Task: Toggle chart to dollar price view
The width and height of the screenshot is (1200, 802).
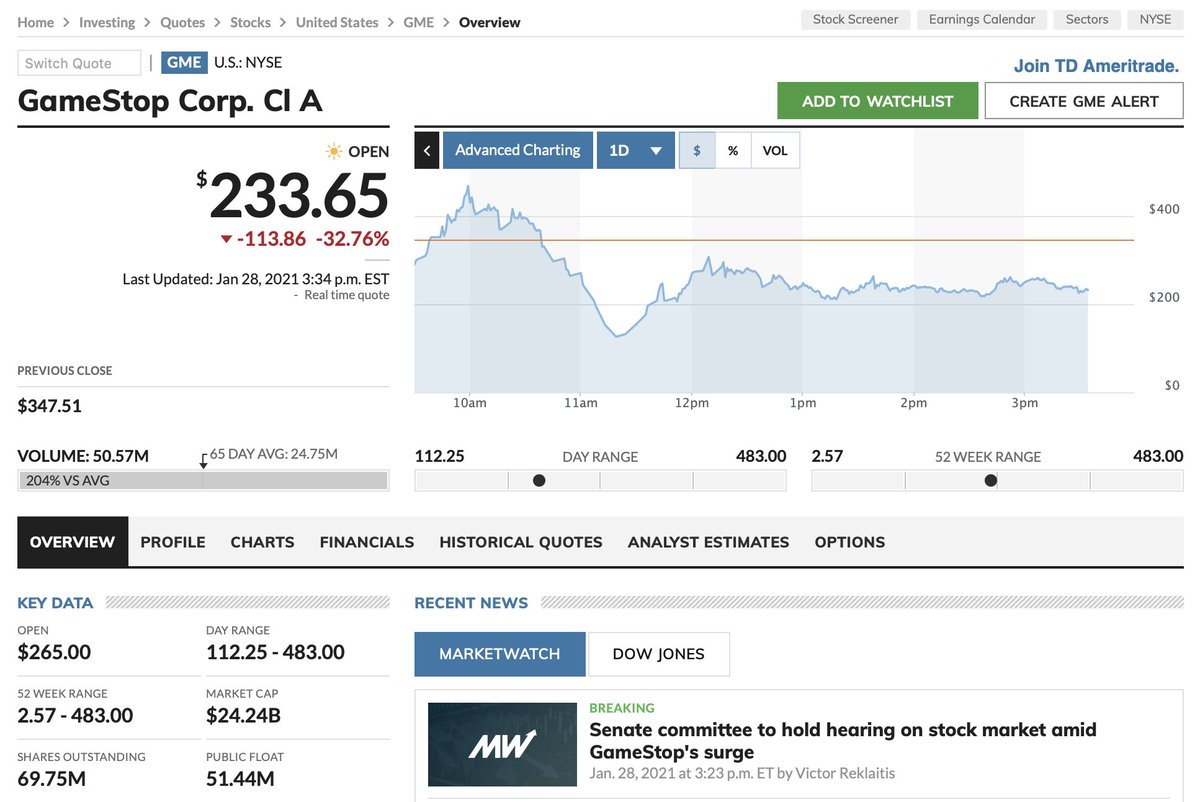Action: (x=697, y=150)
